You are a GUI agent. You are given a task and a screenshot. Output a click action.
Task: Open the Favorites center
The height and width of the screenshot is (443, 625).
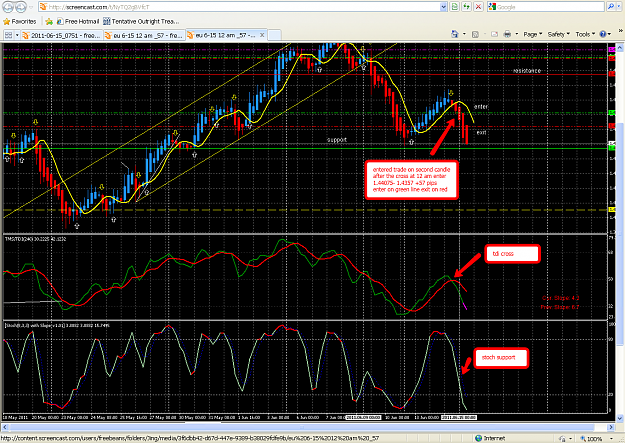[20, 22]
